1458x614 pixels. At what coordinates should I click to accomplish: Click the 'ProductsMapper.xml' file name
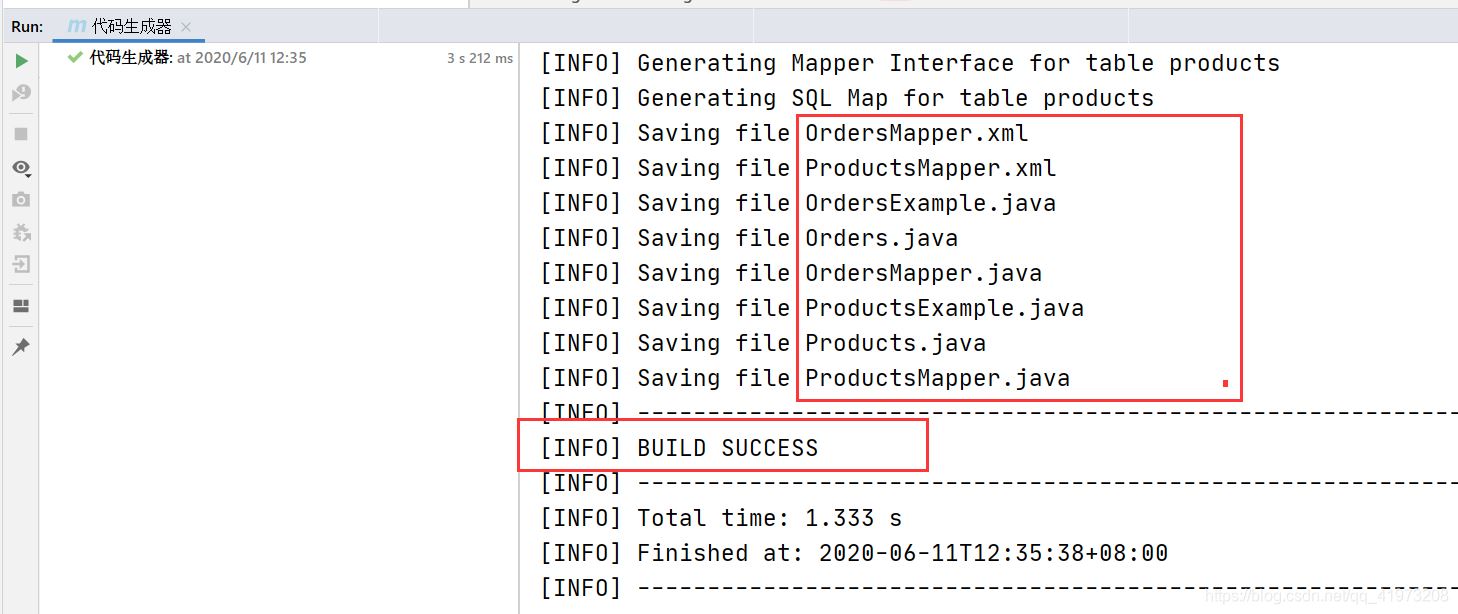(931, 168)
